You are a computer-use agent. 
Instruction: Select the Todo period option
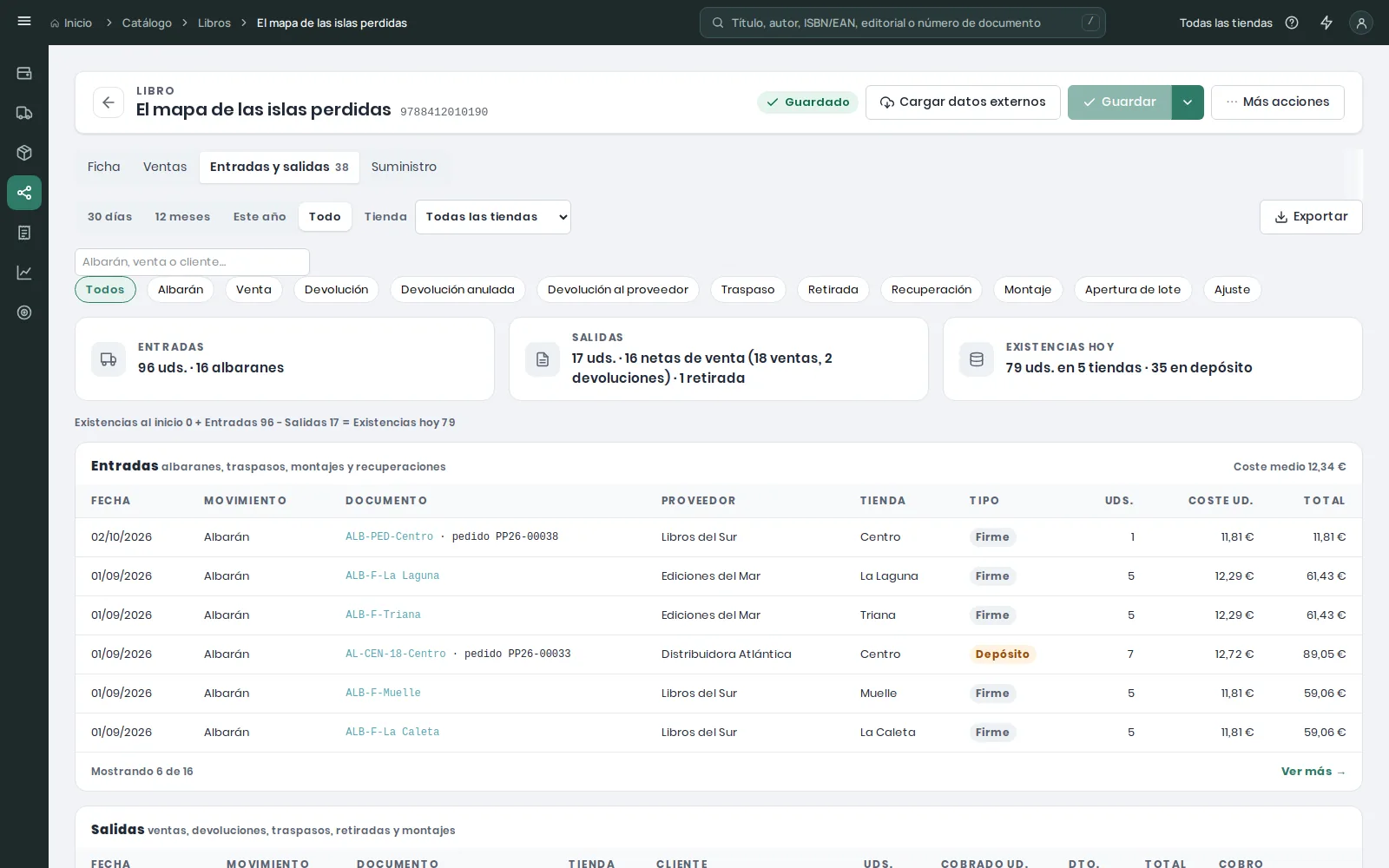[325, 217]
